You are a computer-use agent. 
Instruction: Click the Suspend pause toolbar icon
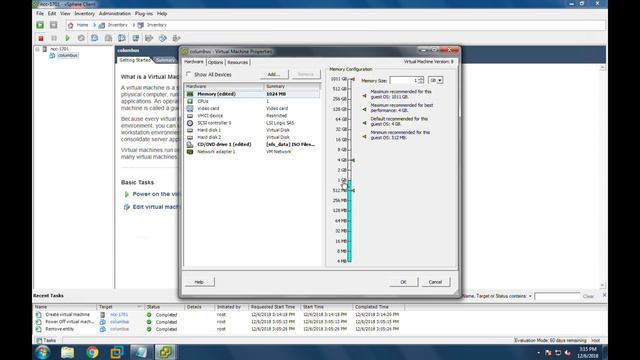tap(54, 38)
